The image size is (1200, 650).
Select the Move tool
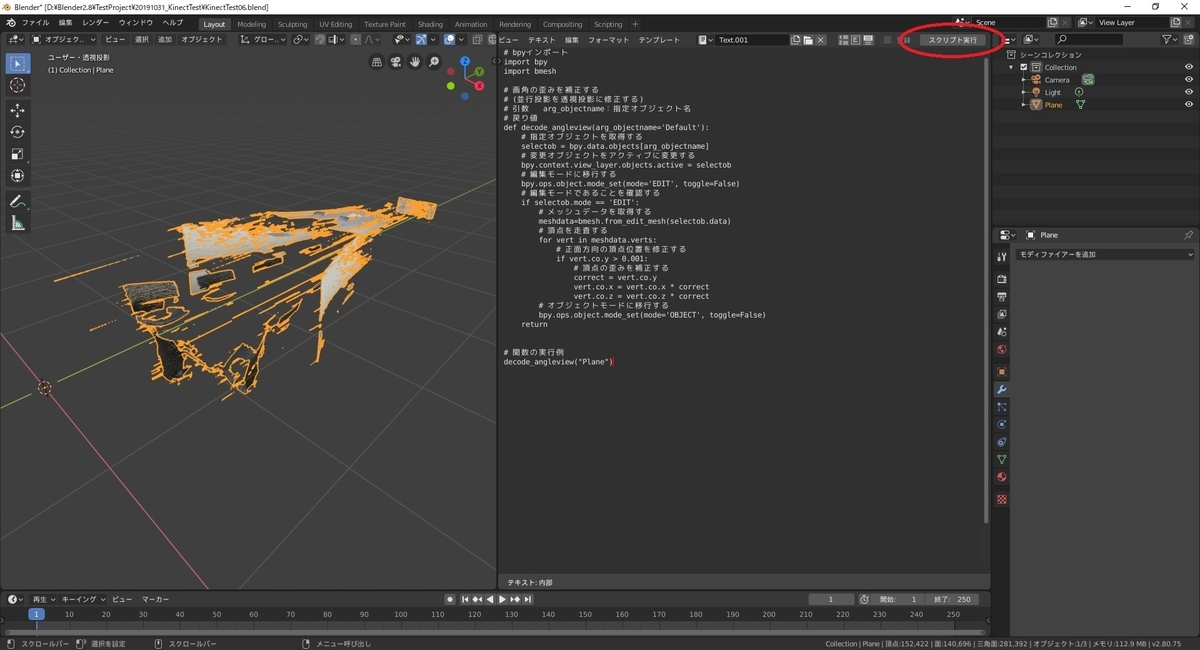point(17,110)
